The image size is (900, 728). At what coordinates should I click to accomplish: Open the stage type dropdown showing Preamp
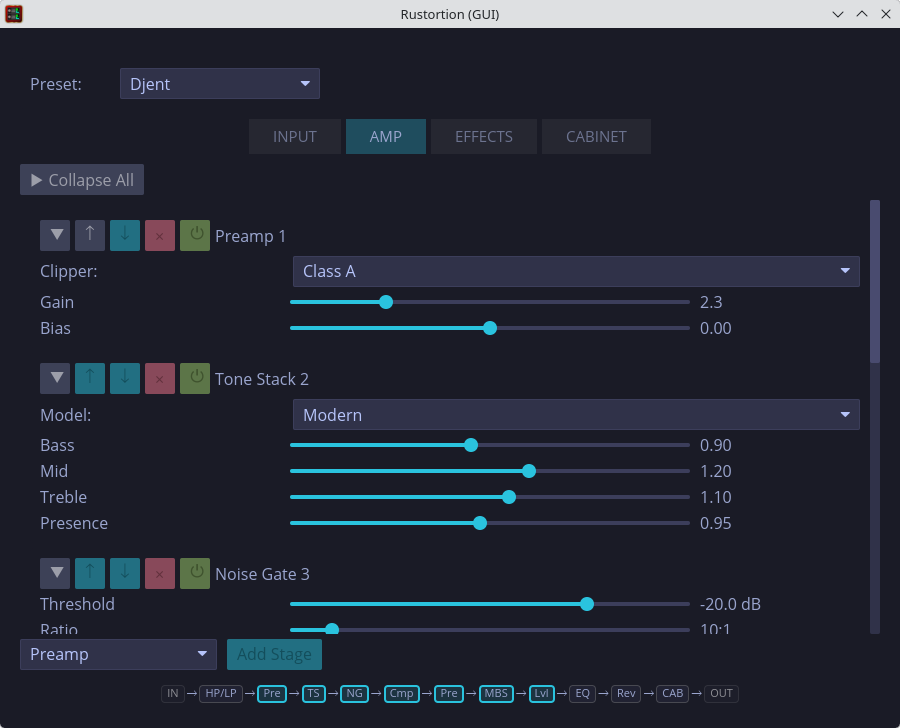(x=118, y=655)
